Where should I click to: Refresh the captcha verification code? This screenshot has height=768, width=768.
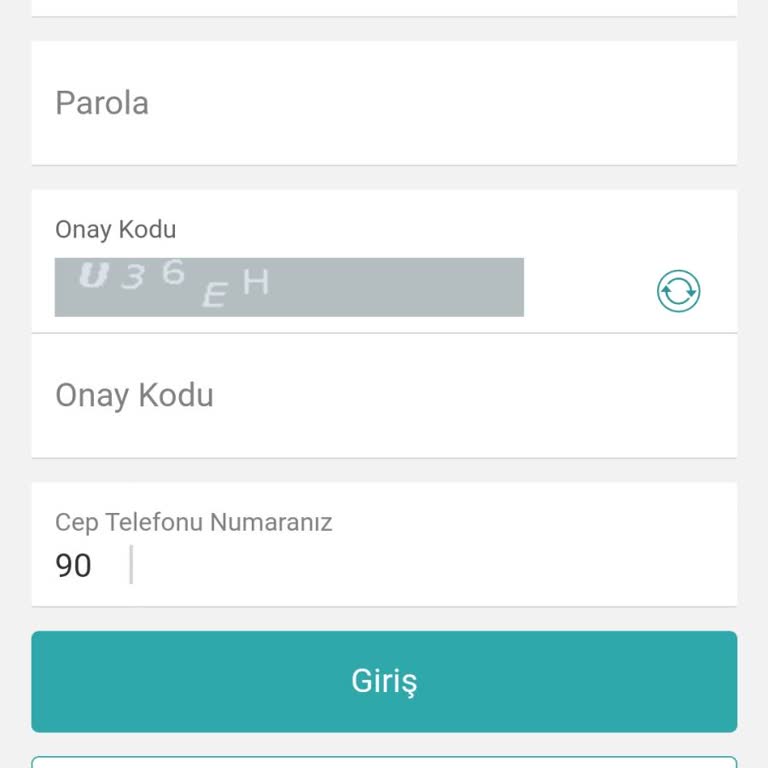[x=678, y=291]
